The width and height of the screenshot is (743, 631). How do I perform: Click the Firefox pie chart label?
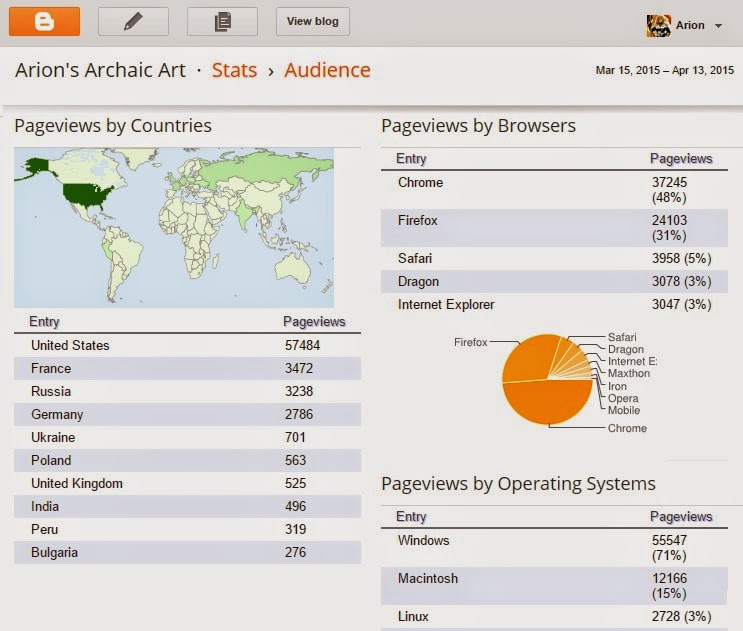point(471,342)
